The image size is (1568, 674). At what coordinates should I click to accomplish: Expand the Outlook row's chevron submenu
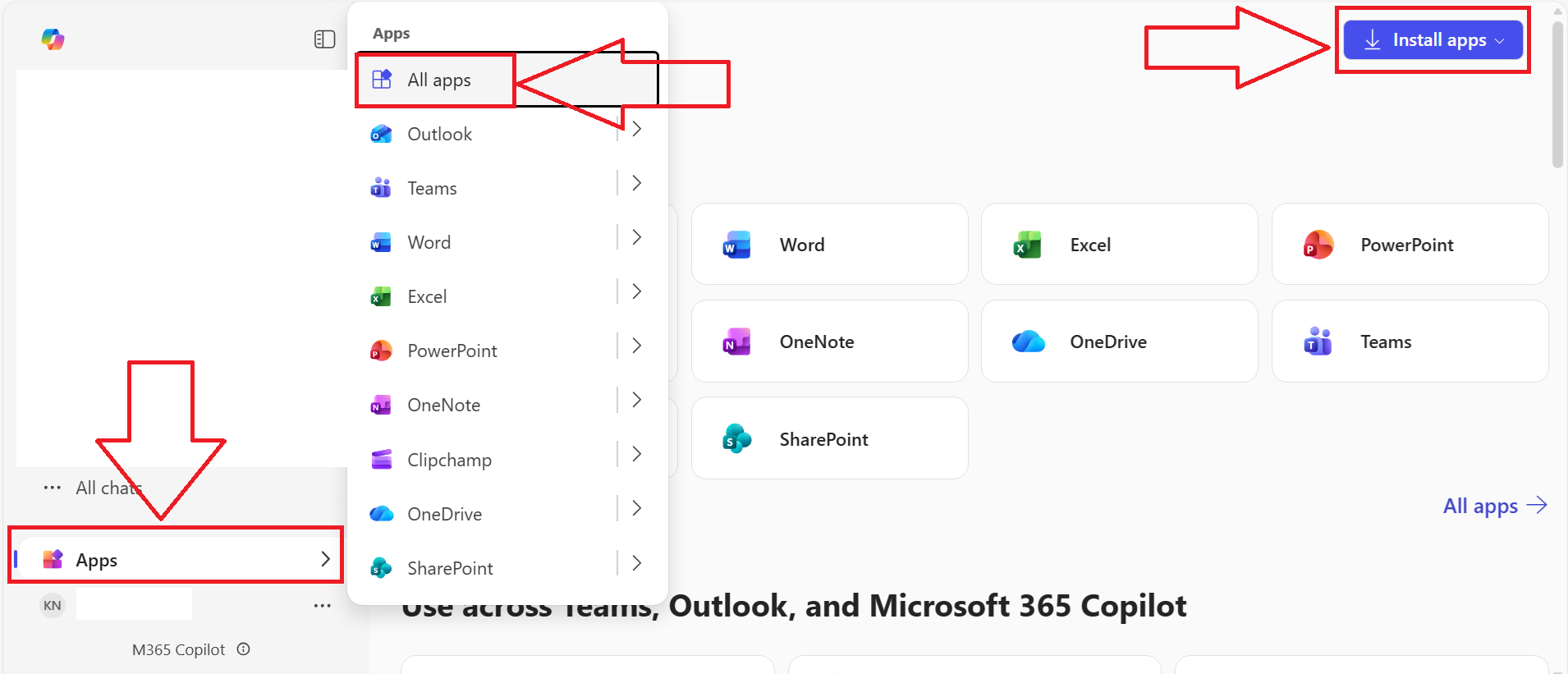(637, 129)
